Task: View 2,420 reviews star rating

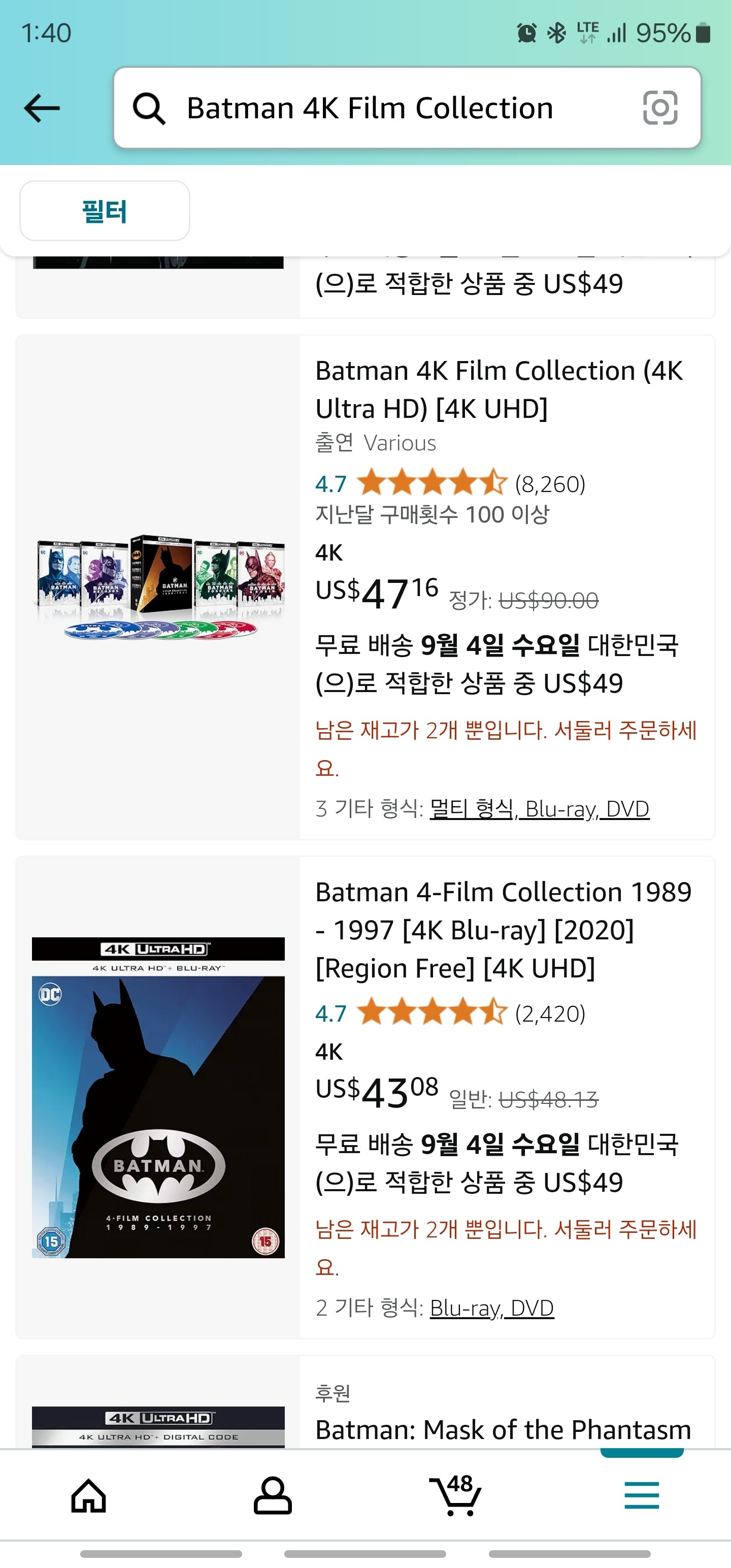Action: pyautogui.click(x=450, y=1013)
